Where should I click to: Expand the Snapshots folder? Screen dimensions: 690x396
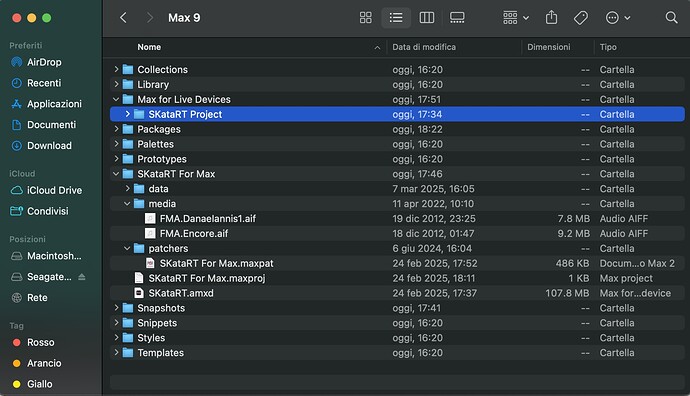pyautogui.click(x=116, y=308)
